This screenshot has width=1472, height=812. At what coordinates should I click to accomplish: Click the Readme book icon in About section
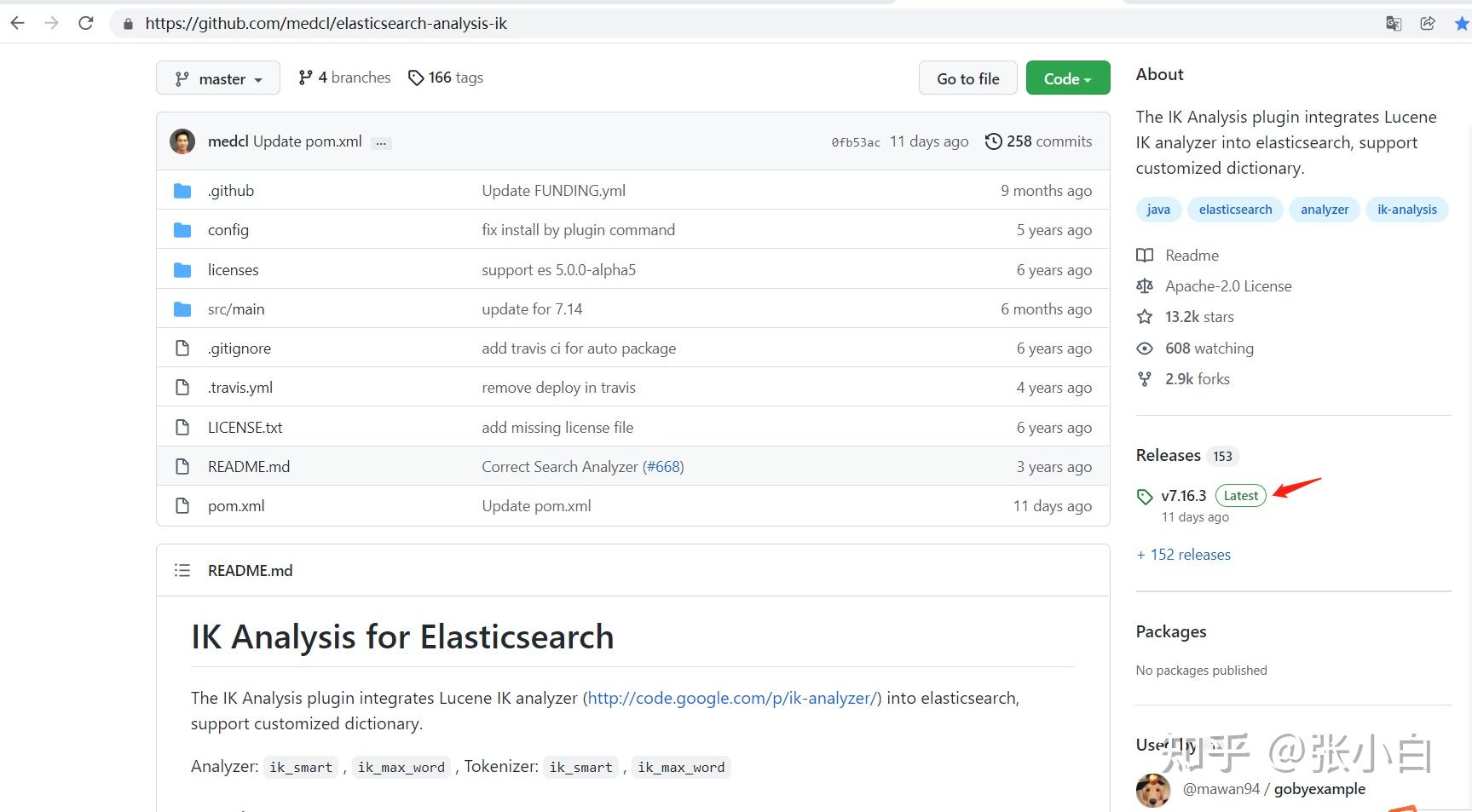(x=1145, y=255)
